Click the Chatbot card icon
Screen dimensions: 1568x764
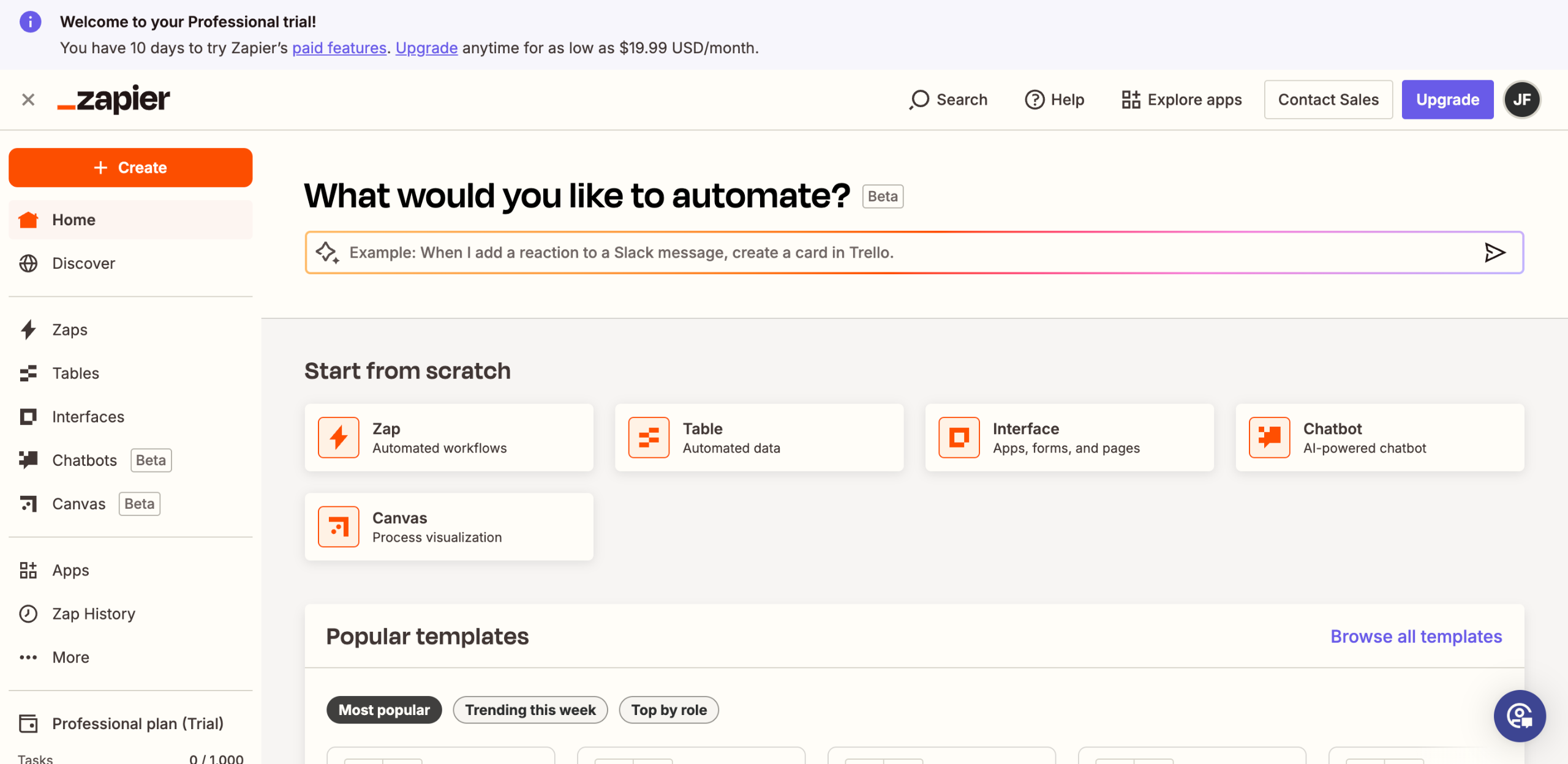point(1269,438)
